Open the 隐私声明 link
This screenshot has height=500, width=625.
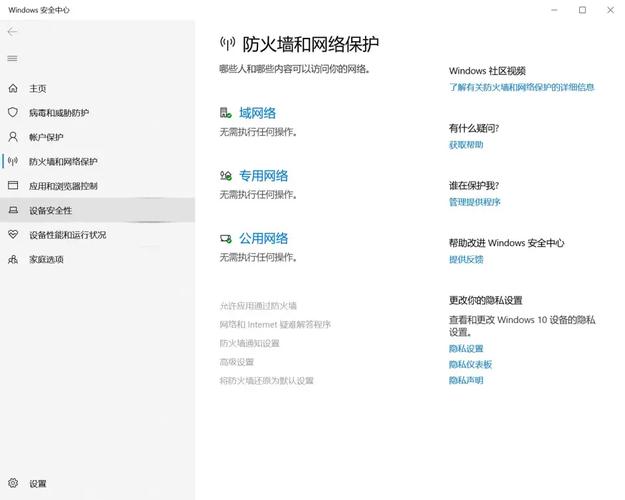tap(466, 380)
